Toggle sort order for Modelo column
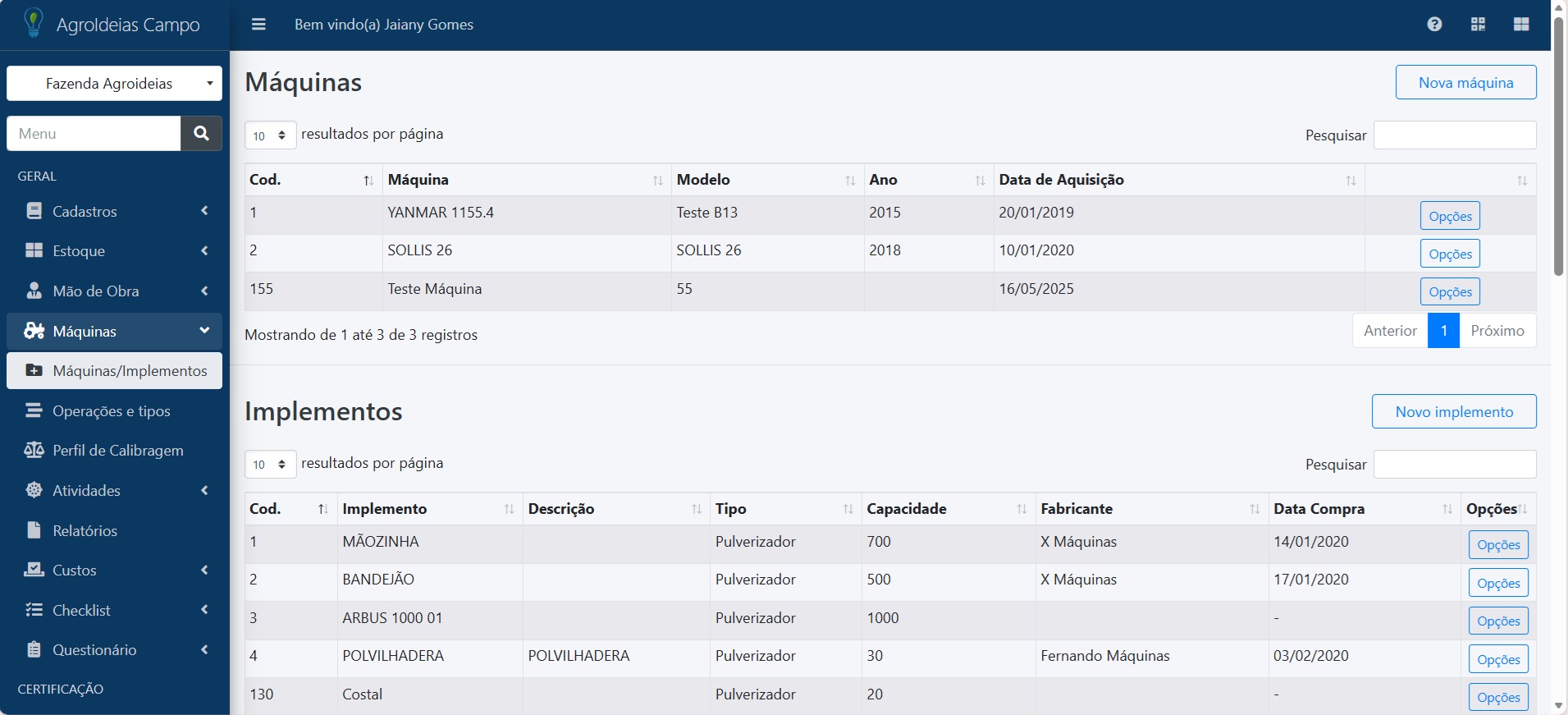This screenshot has width=1568, height=715. click(x=850, y=181)
